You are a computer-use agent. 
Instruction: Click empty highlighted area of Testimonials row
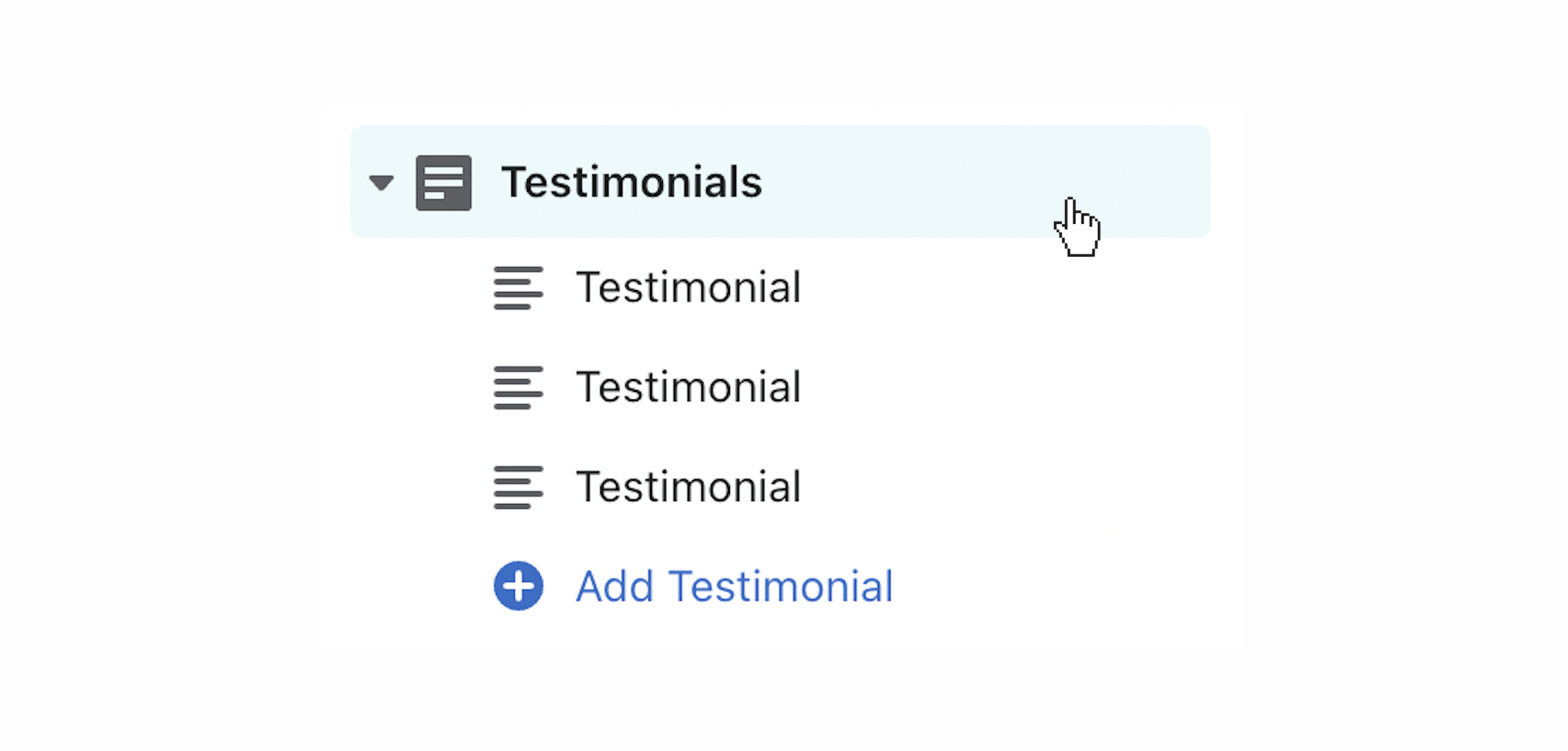[x=918, y=182]
